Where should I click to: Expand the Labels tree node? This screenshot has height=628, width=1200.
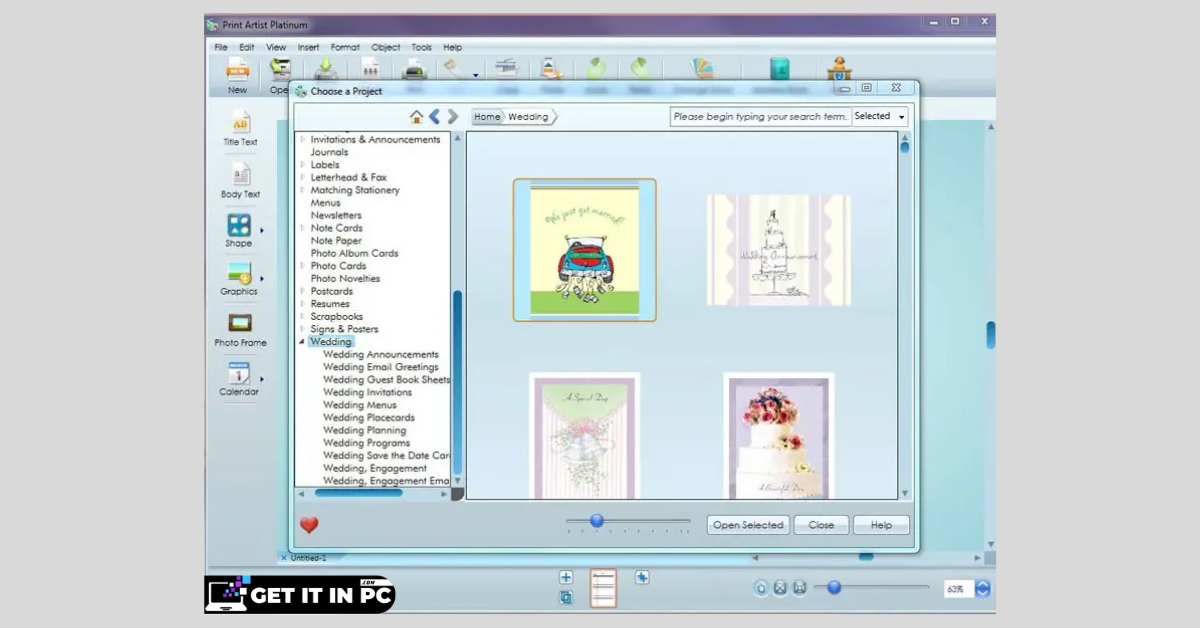303,165
